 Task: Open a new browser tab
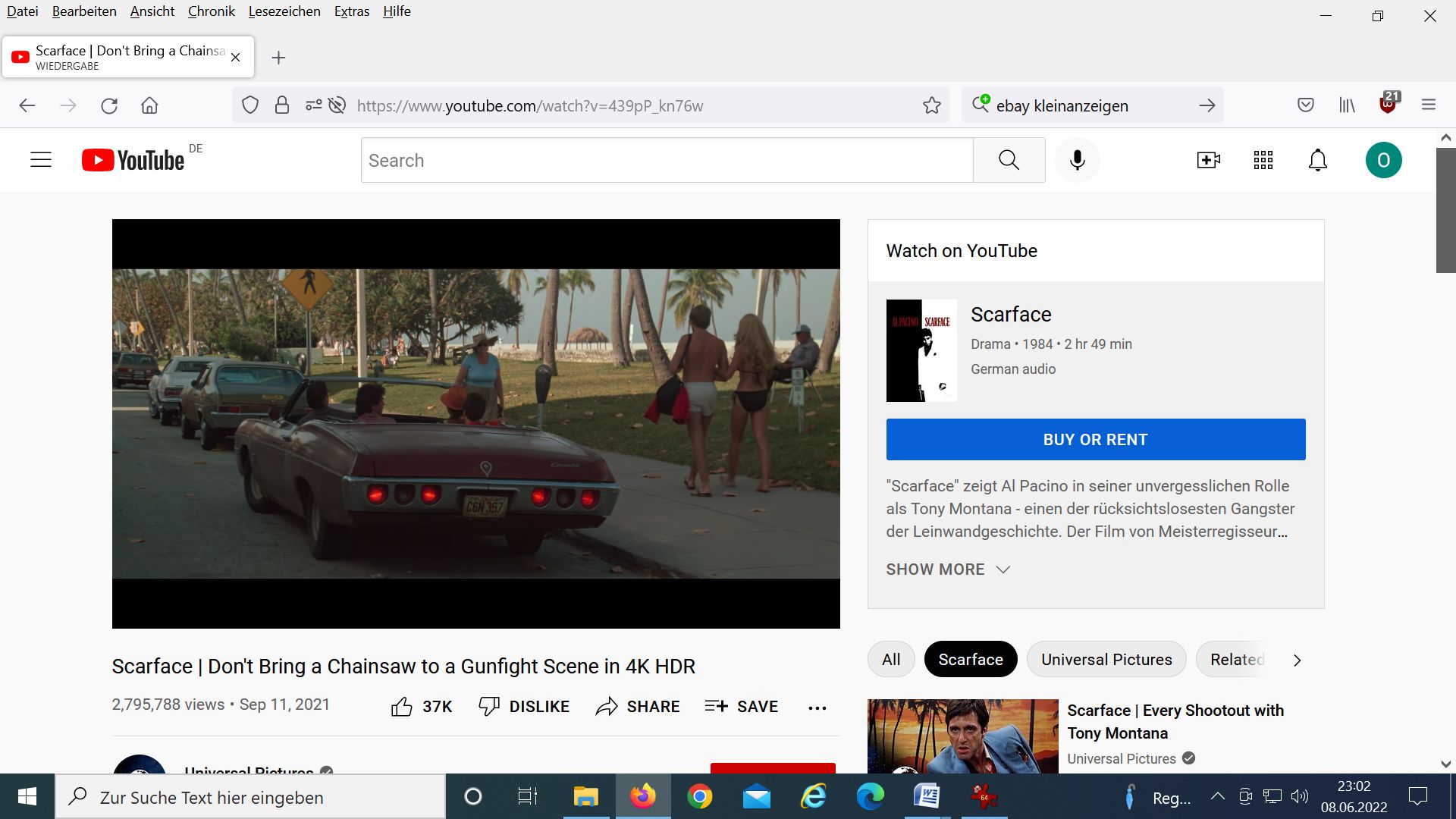coord(278,58)
